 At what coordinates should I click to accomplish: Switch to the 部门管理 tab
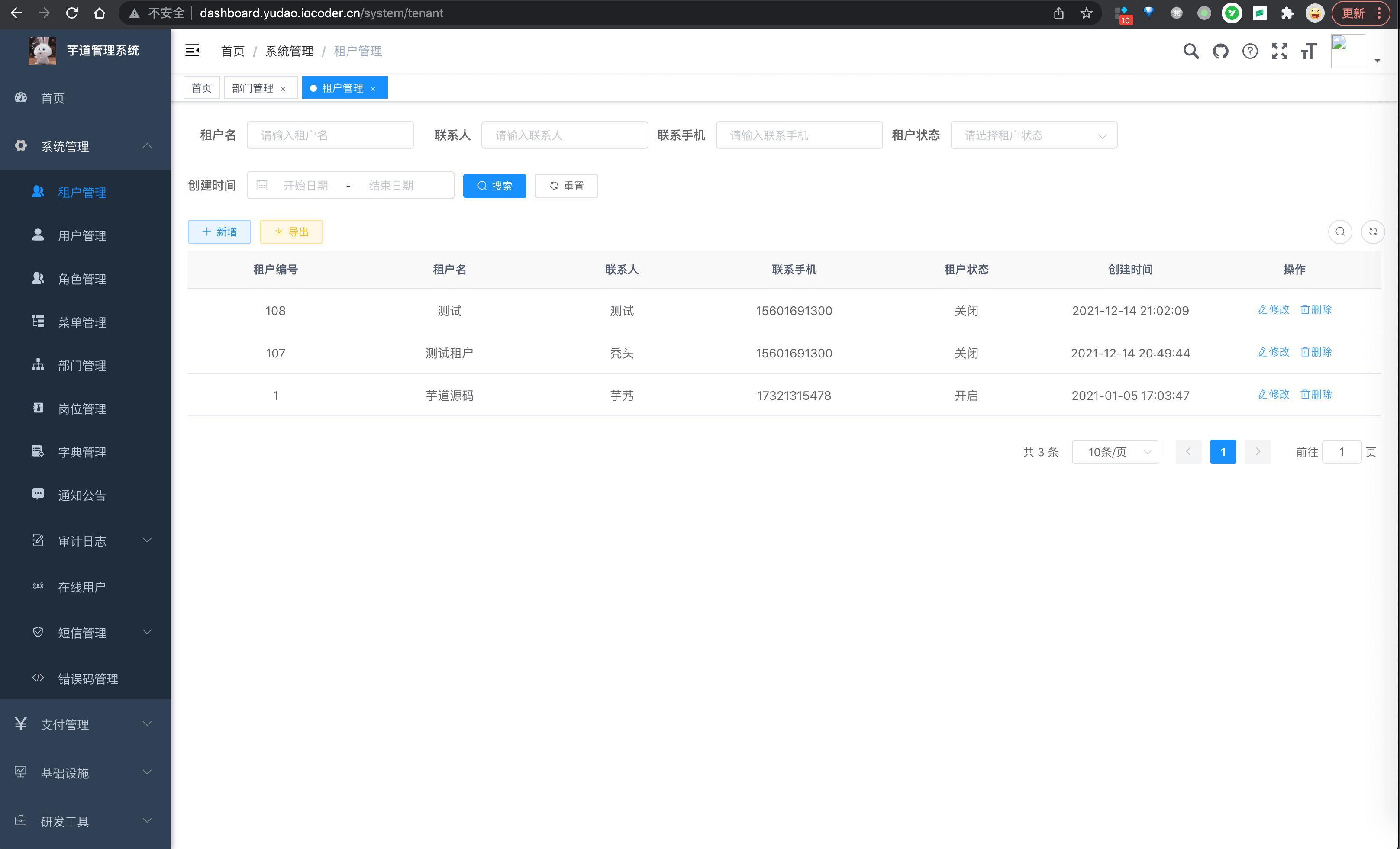(x=252, y=87)
